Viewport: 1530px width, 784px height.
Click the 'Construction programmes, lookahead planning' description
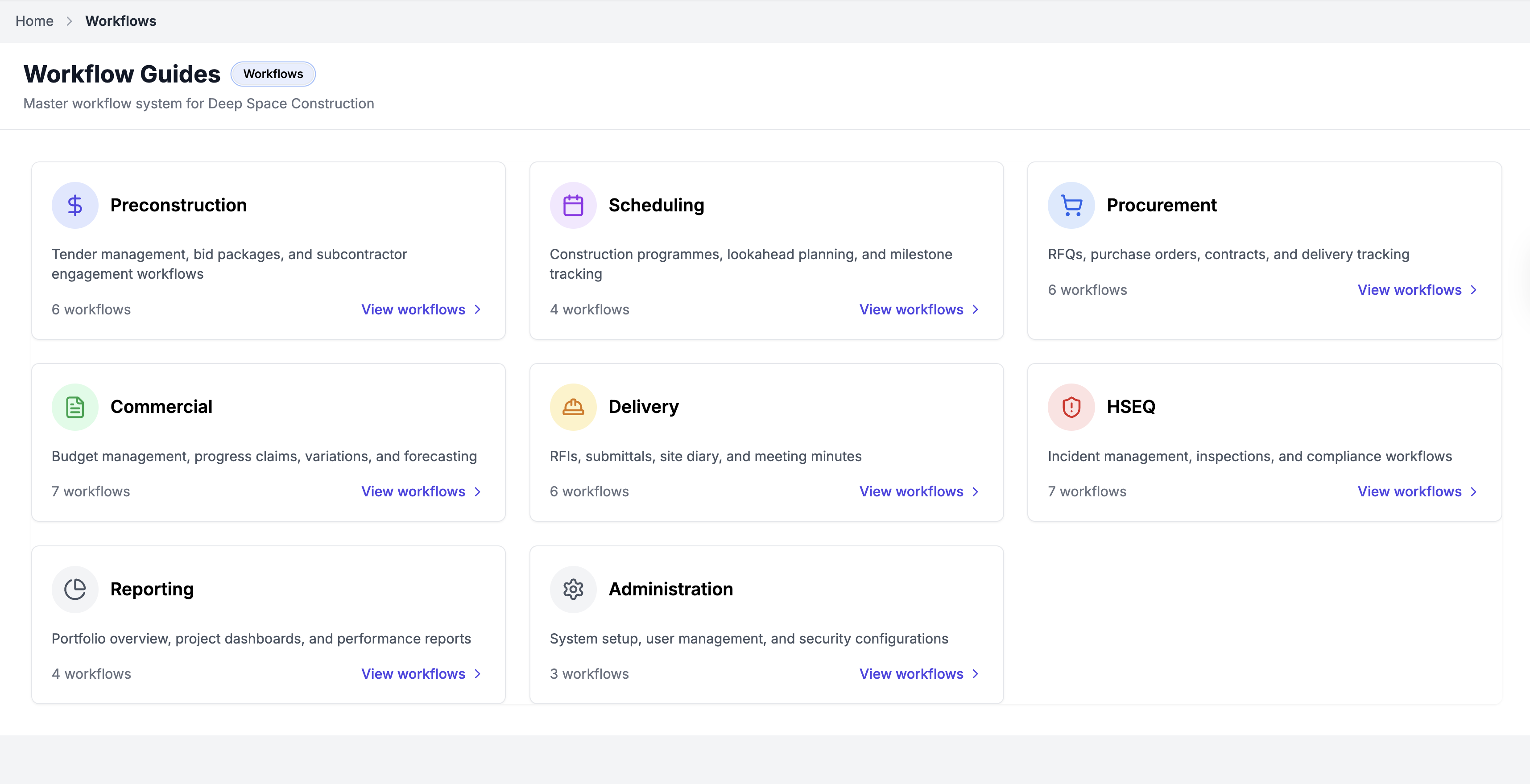[751, 264]
